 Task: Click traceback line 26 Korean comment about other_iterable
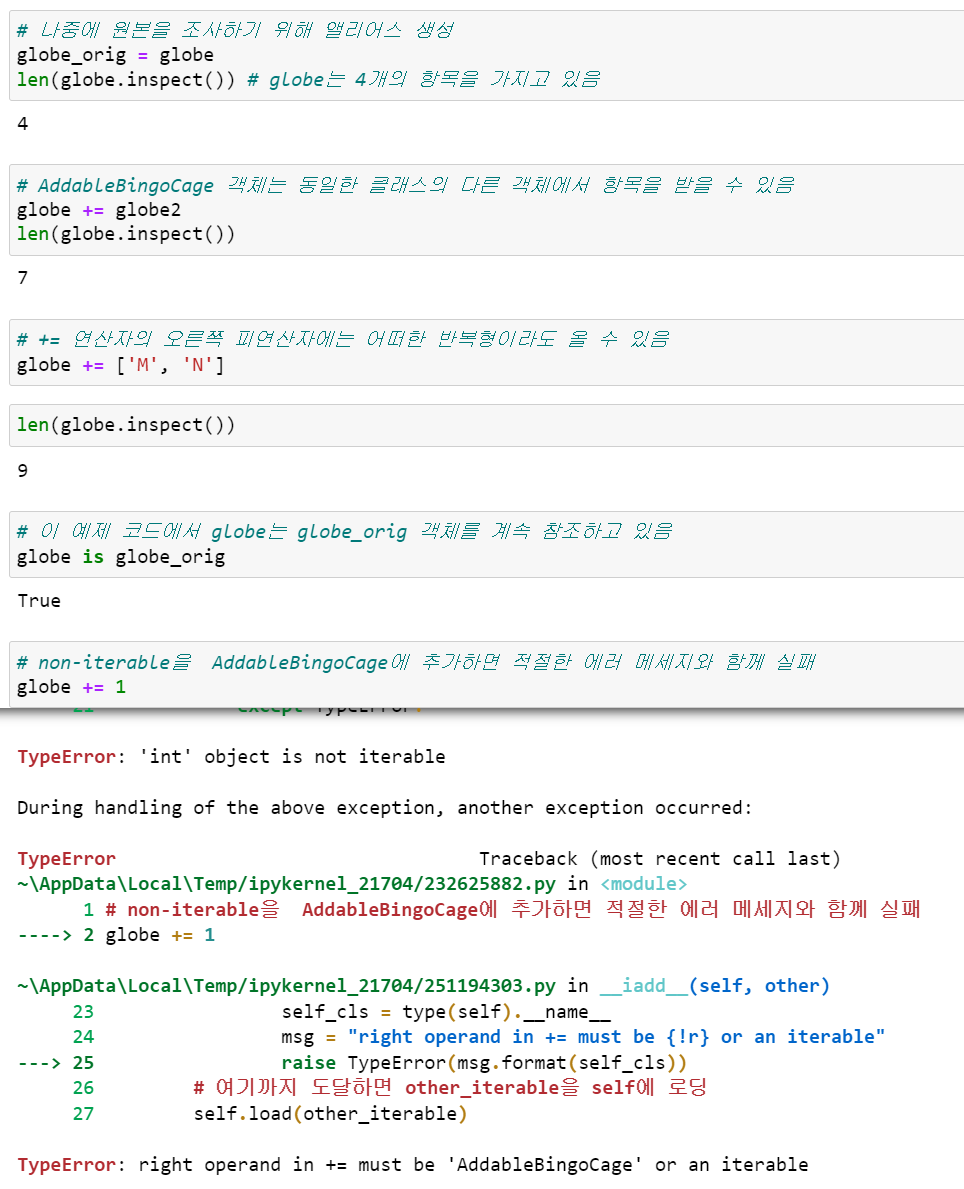coord(390,1087)
